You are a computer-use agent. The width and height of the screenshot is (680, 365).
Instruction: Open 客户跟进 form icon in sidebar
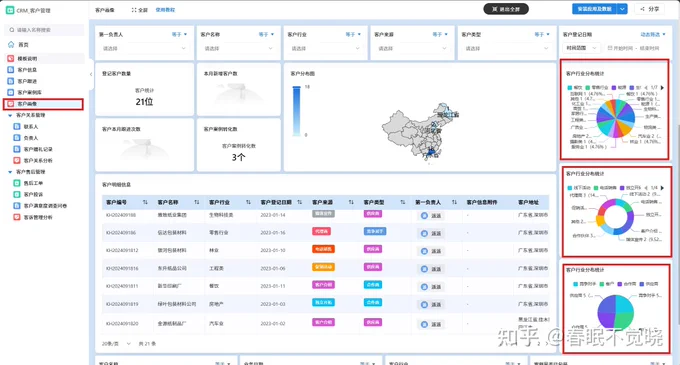tap(11, 81)
